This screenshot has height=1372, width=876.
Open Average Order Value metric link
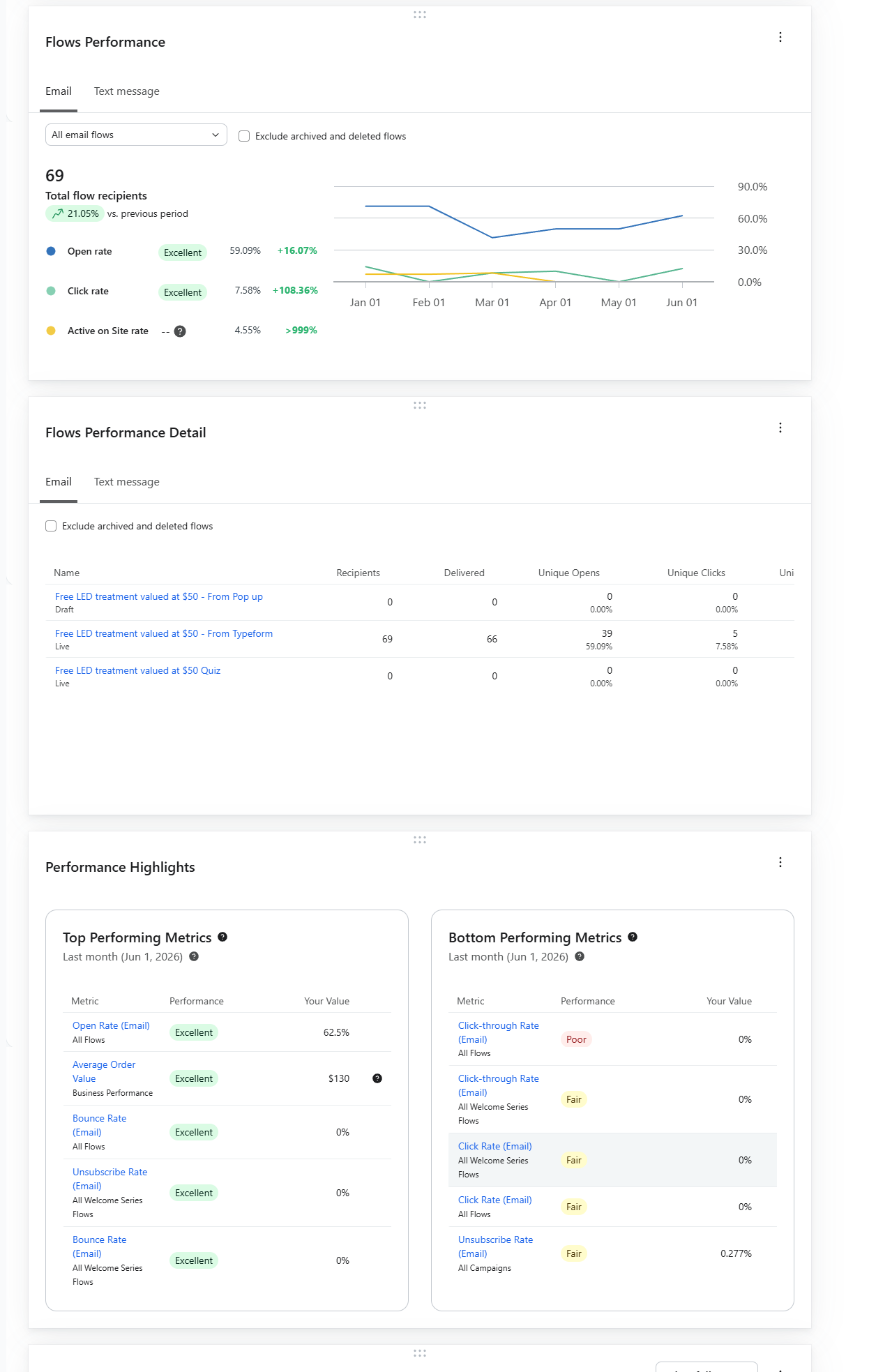coord(104,1071)
